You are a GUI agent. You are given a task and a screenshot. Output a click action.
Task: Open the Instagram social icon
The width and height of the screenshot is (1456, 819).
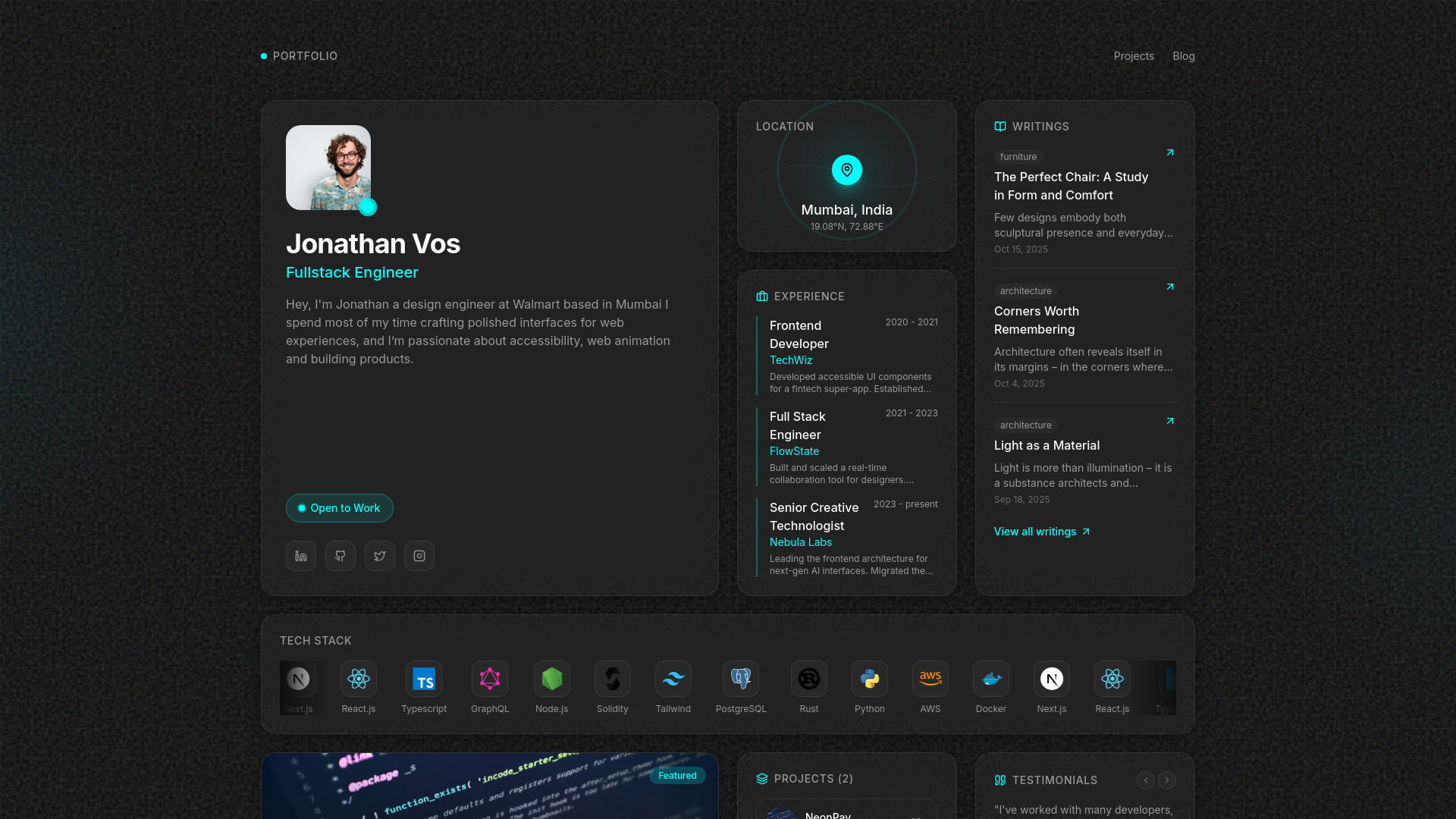[x=419, y=556]
